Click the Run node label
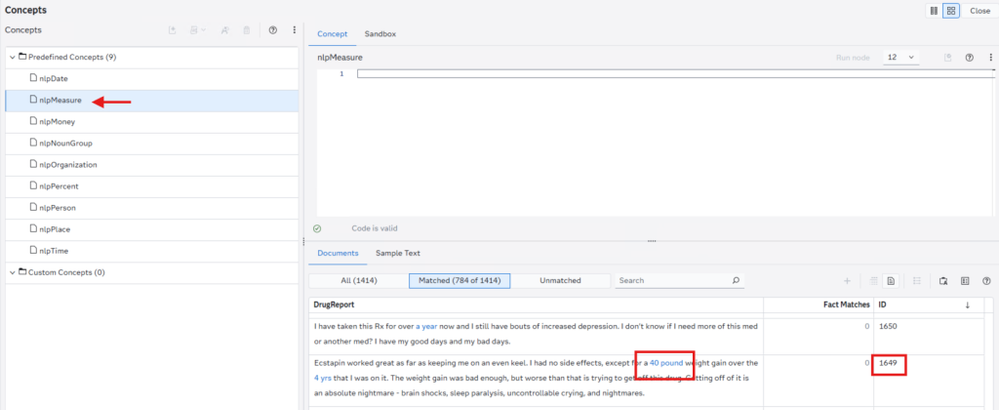999x410 pixels. [852, 57]
